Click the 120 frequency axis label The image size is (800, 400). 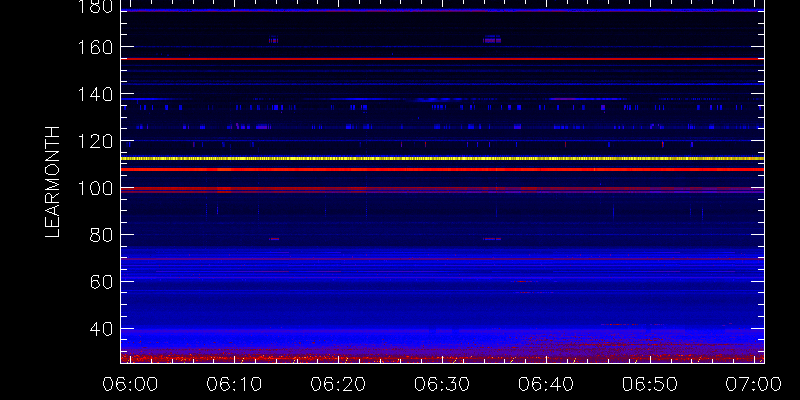94,141
